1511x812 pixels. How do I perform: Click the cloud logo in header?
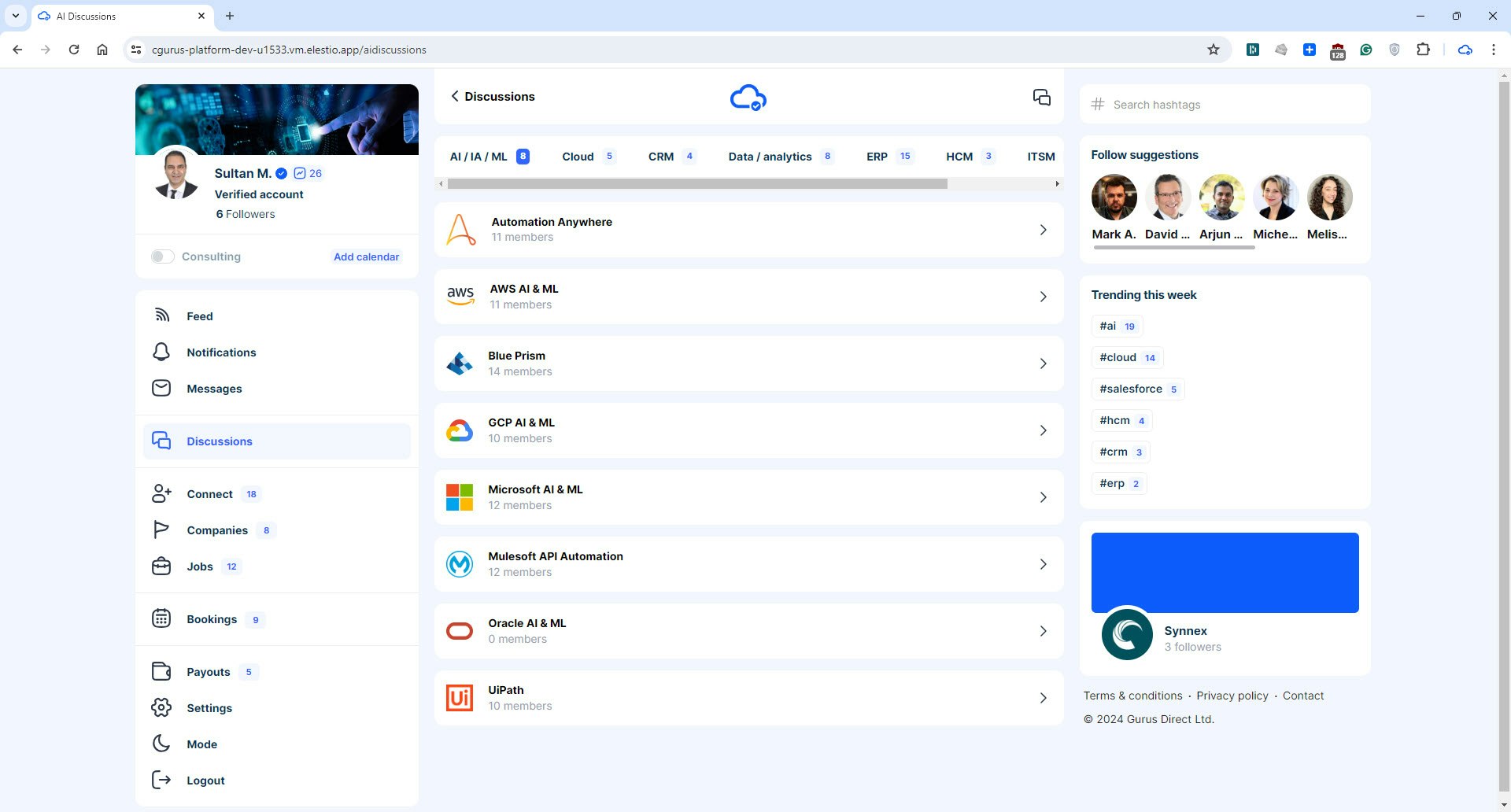click(748, 98)
